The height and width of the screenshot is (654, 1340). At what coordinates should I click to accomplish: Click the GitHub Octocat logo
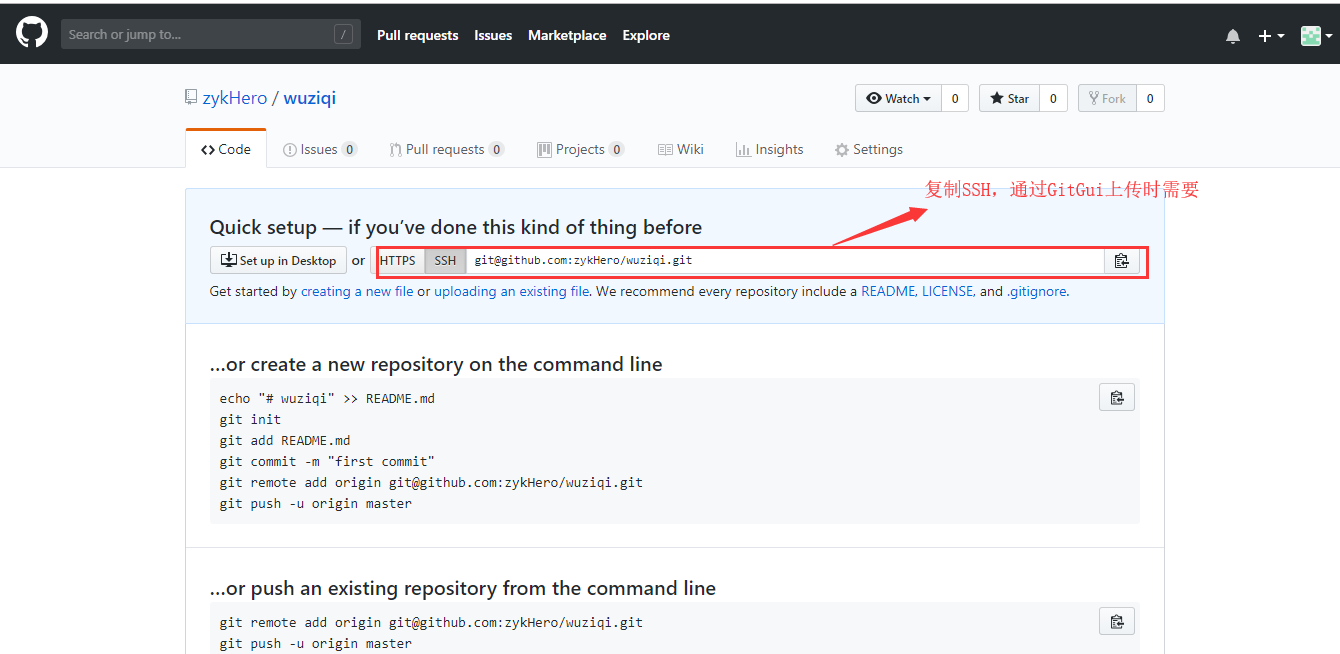(32, 33)
